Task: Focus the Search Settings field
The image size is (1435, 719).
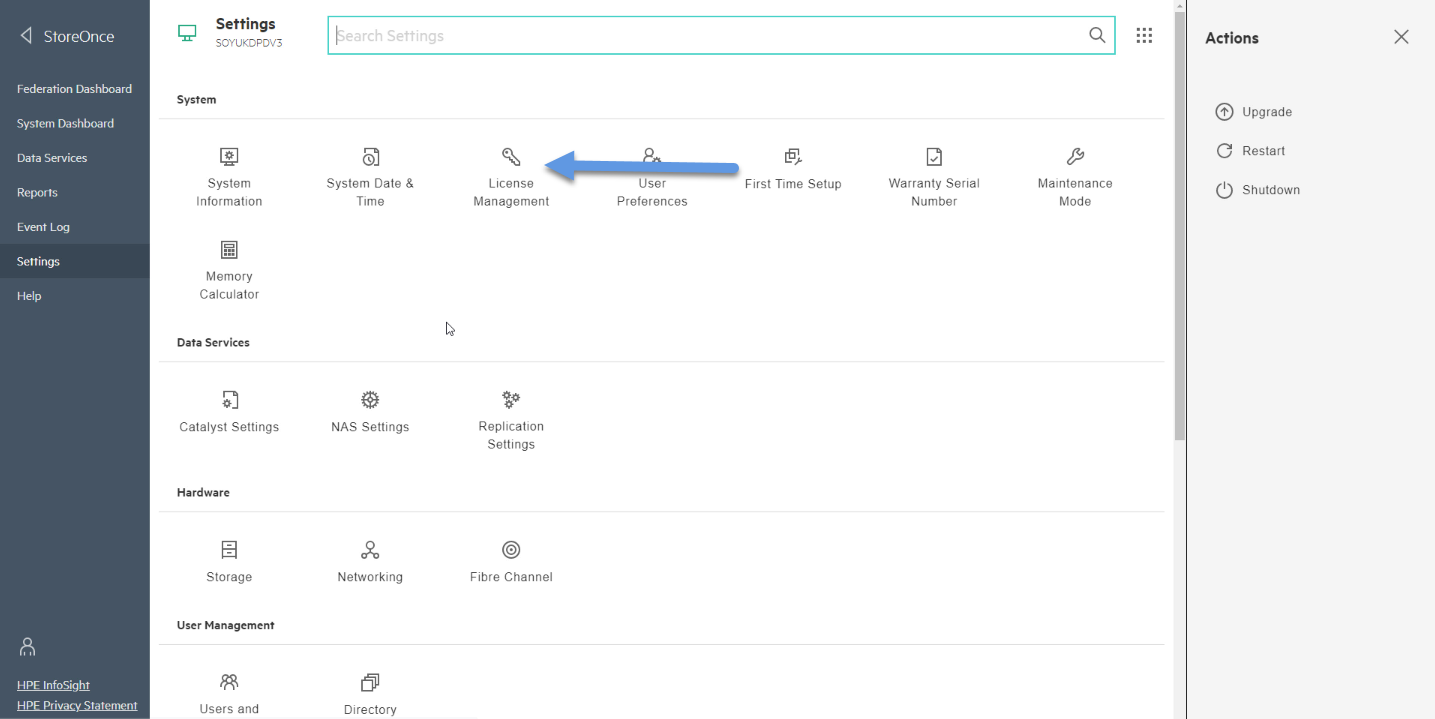Action: point(721,35)
